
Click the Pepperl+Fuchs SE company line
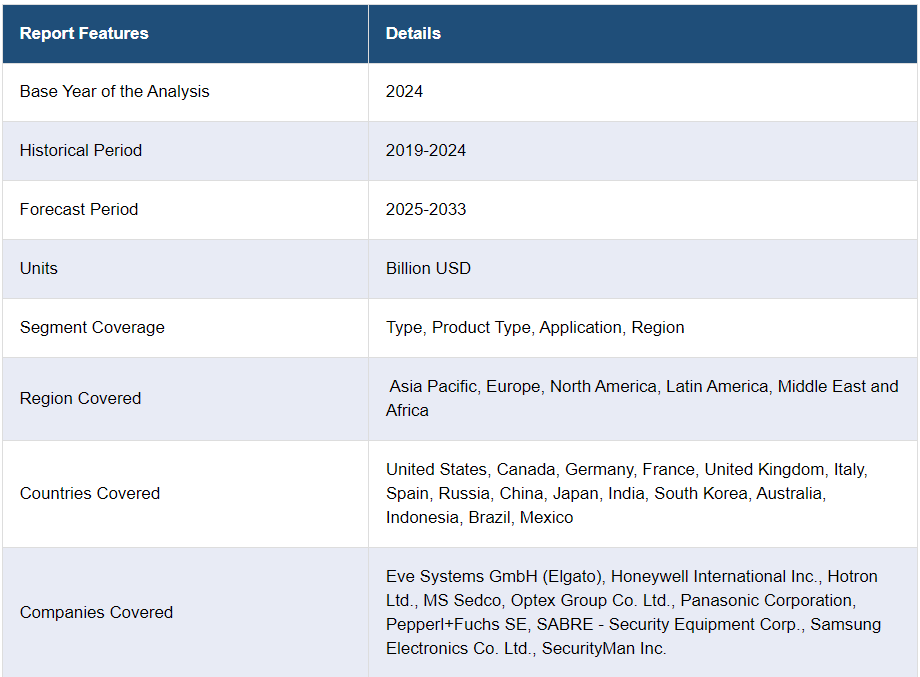point(633,625)
